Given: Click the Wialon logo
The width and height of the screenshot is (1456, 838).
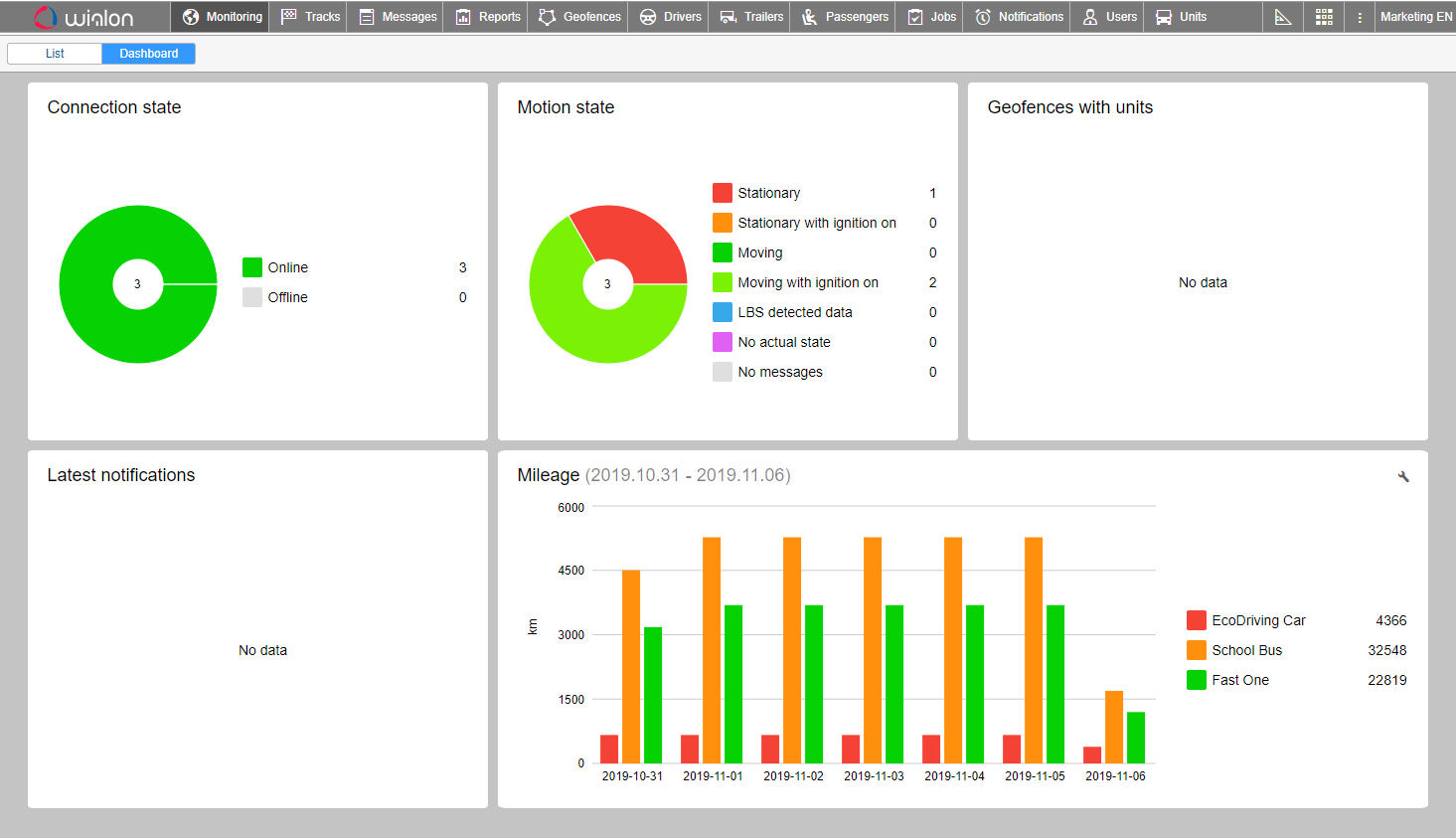Looking at the screenshot, I should click(83, 17).
